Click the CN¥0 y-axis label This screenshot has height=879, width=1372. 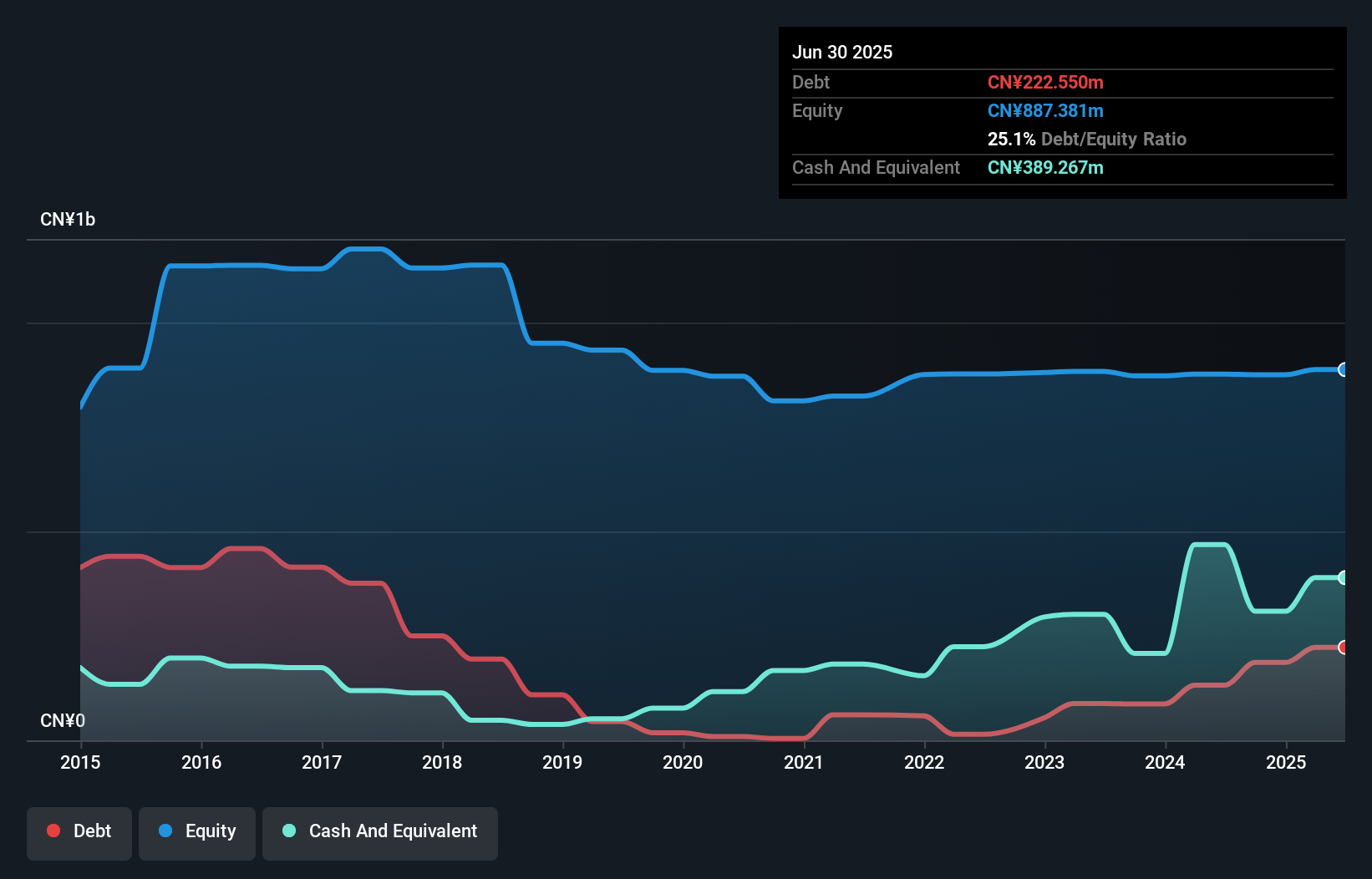(63, 720)
